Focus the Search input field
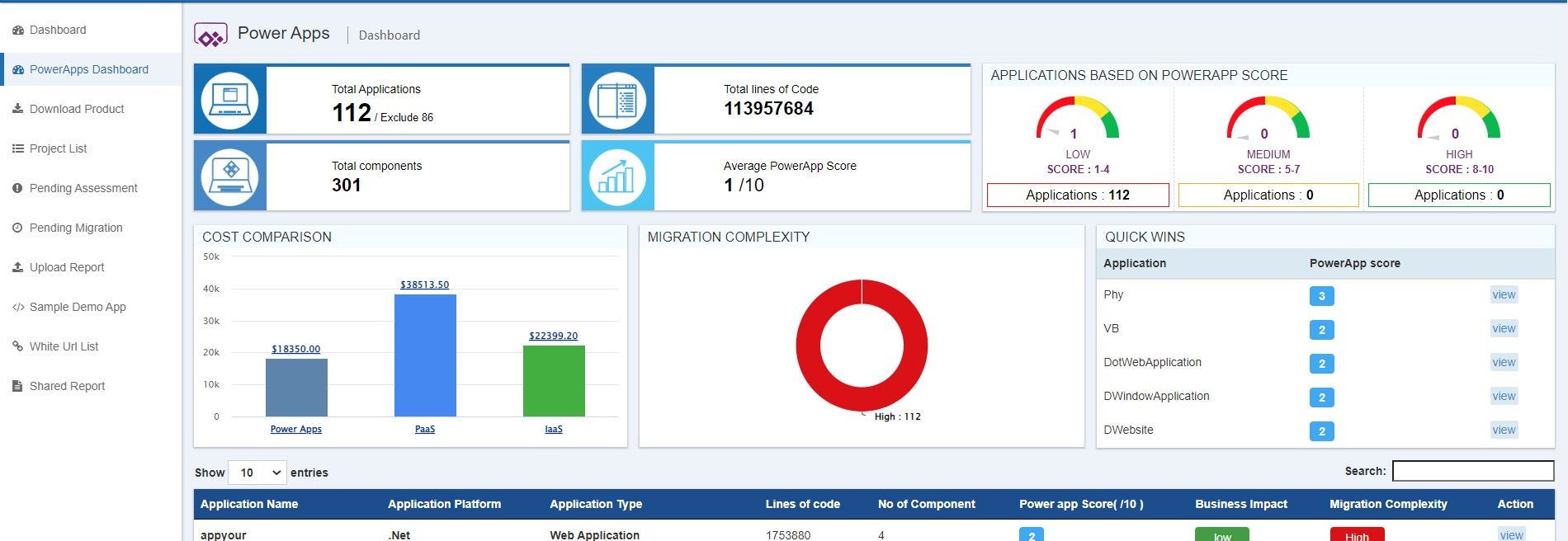Image resolution: width=1568 pixels, height=541 pixels. point(1473,471)
